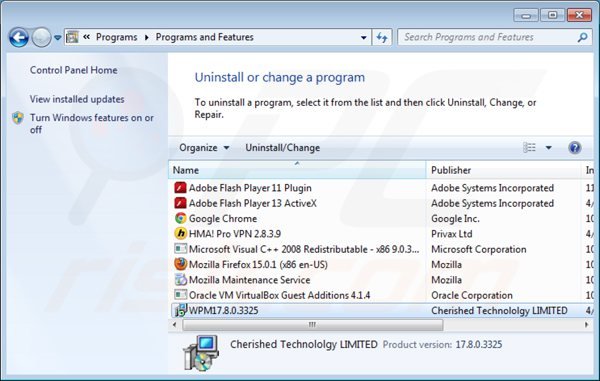Close the Programs and Features window
This screenshot has height=381, width=600.
[579, 15]
